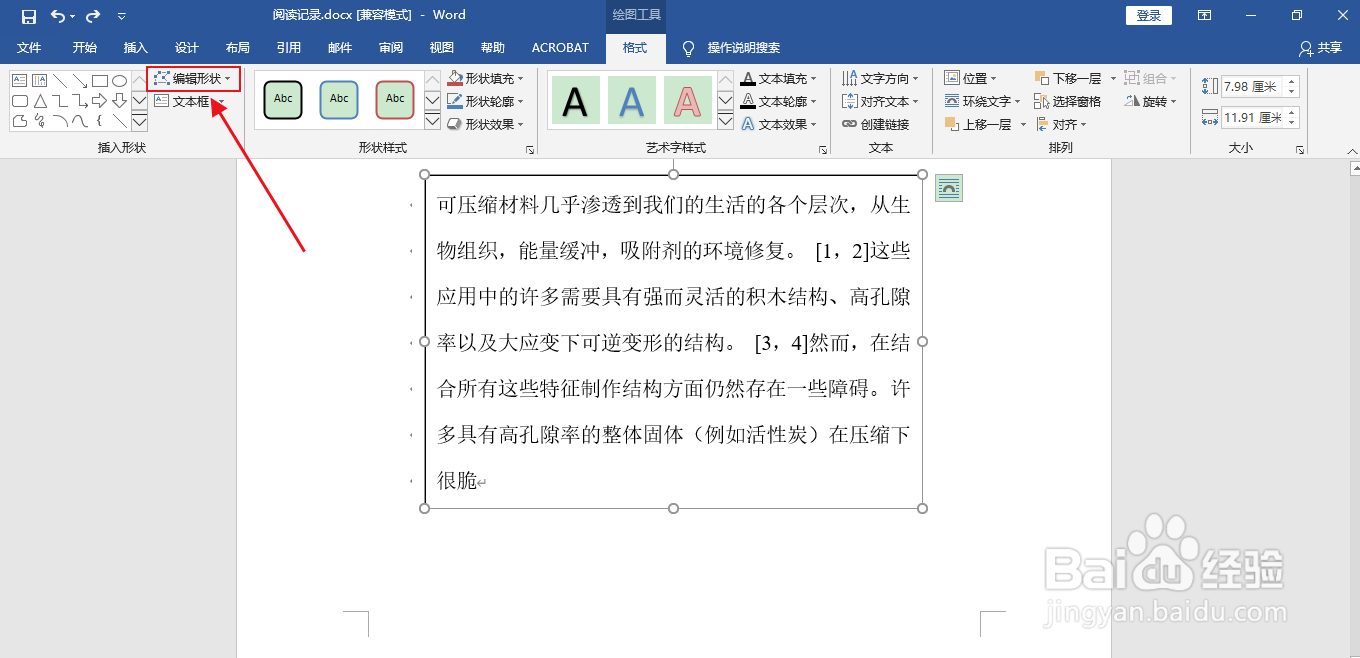Click the 登录 sign-in button

1149,16
